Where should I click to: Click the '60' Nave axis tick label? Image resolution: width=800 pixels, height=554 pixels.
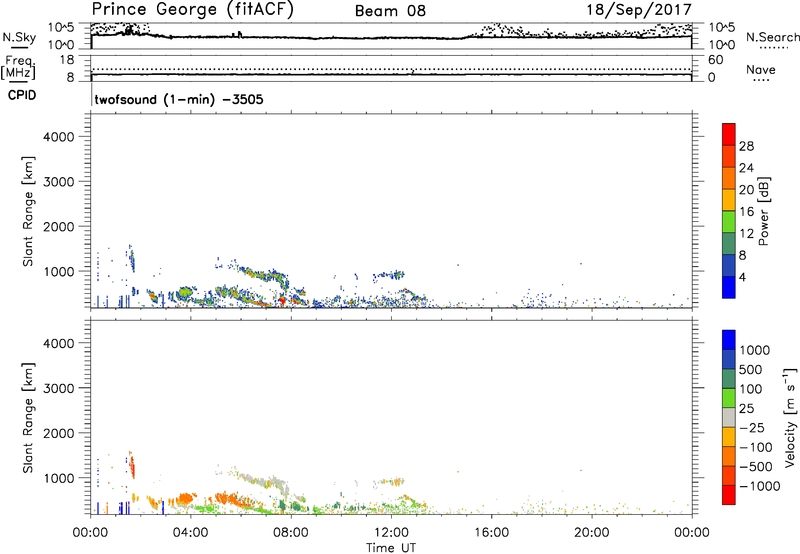[x=716, y=60]
